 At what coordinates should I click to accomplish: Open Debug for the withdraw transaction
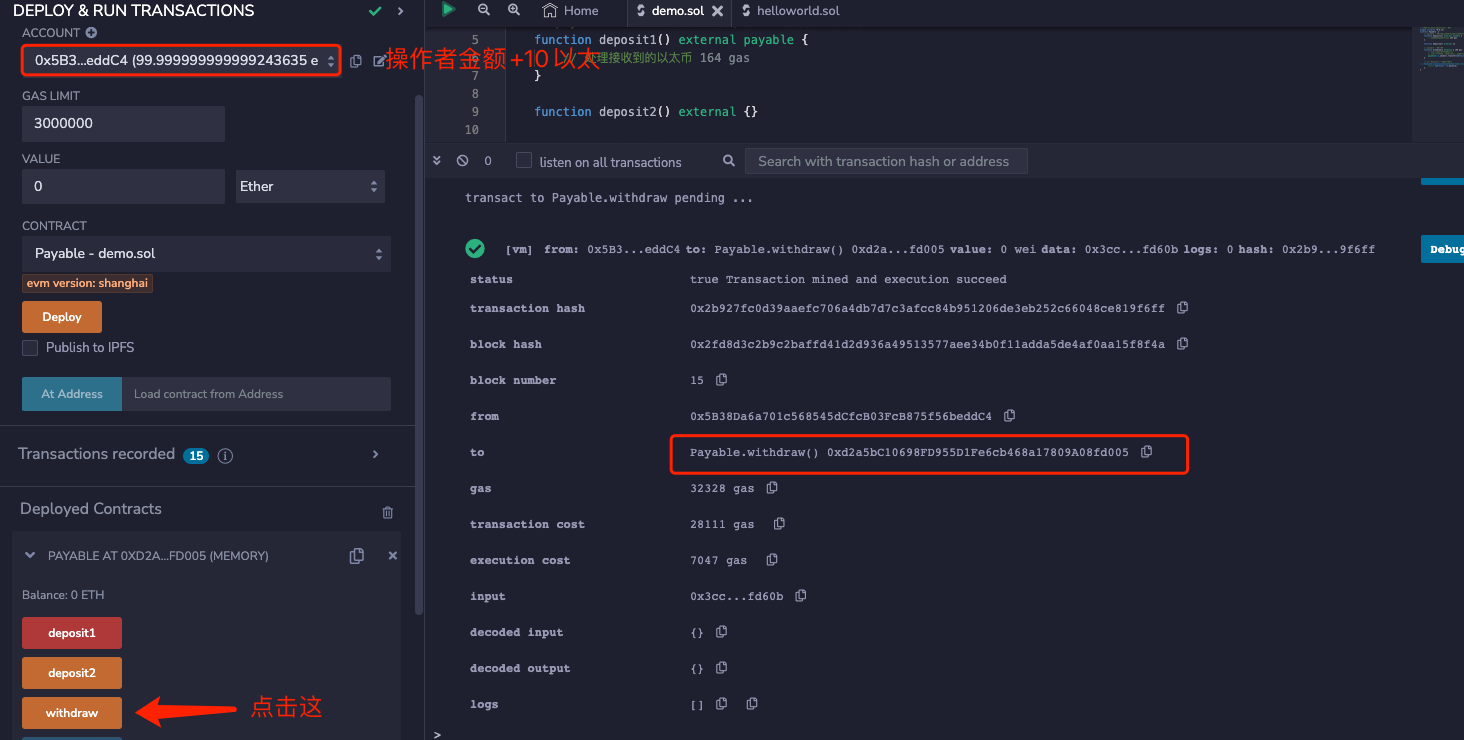point(1442,250)
